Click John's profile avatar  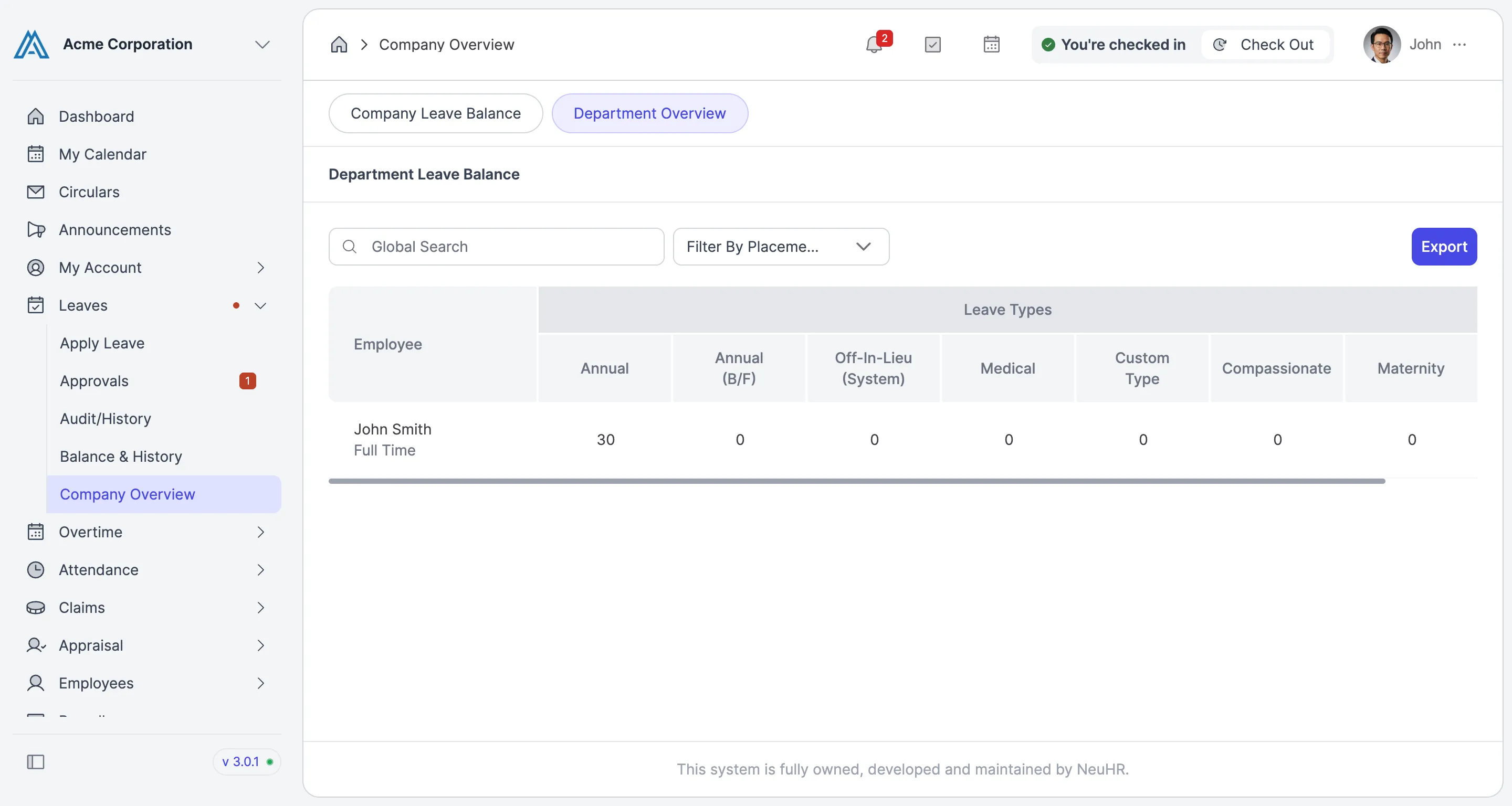click(x=1382, y=45)
